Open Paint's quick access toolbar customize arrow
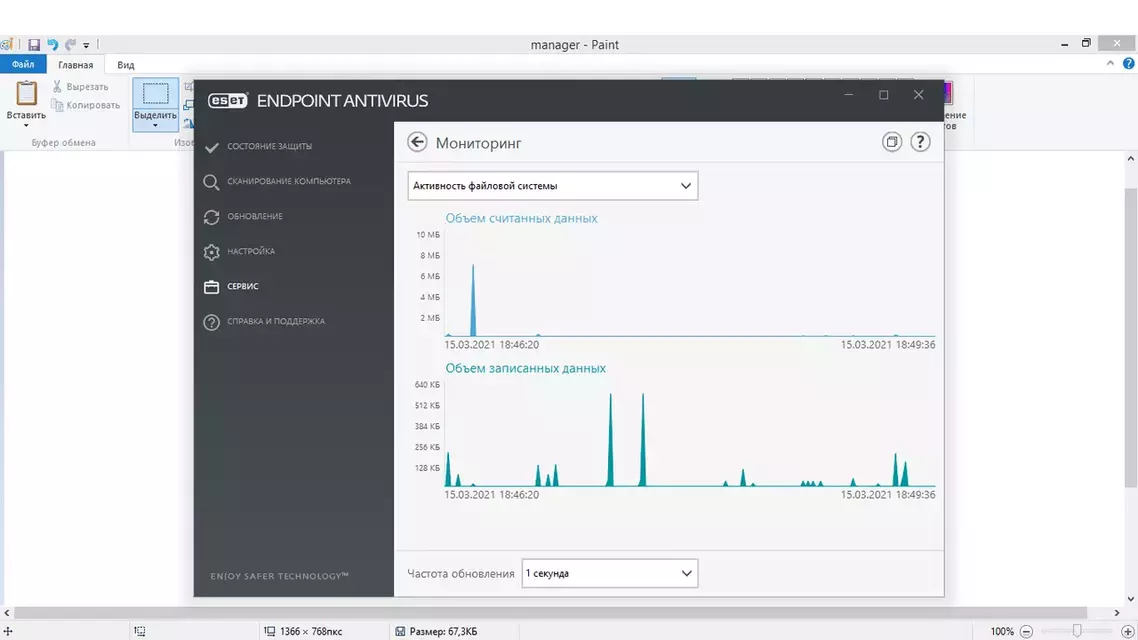The image size is (1138, 640). [86, 45]
